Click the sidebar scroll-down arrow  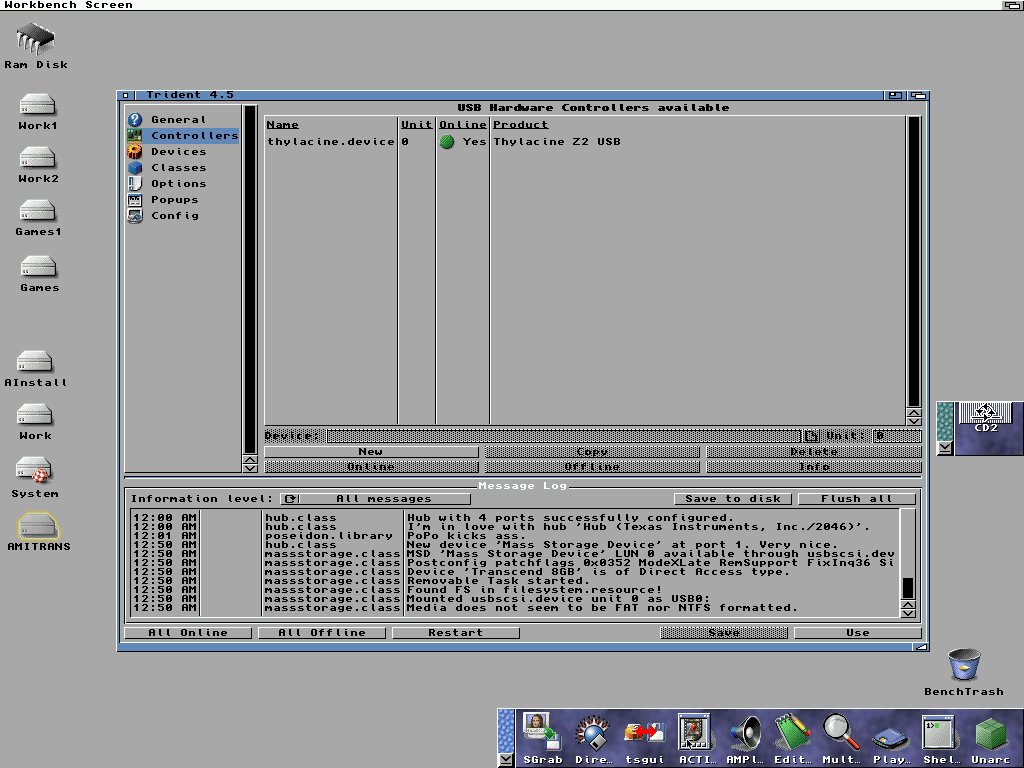click(x=249, y=468)
